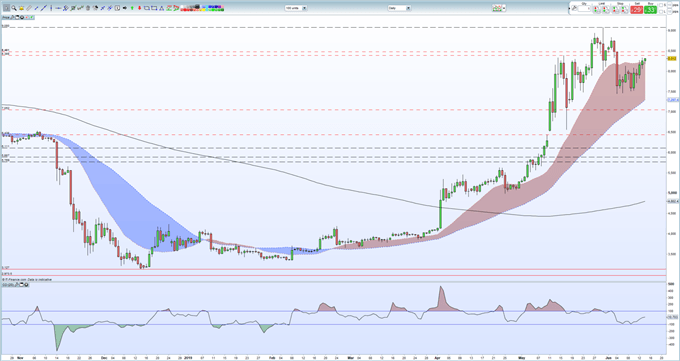Open the Daily timeframe dropdown

pyautogui.click(x=399, y=8)
